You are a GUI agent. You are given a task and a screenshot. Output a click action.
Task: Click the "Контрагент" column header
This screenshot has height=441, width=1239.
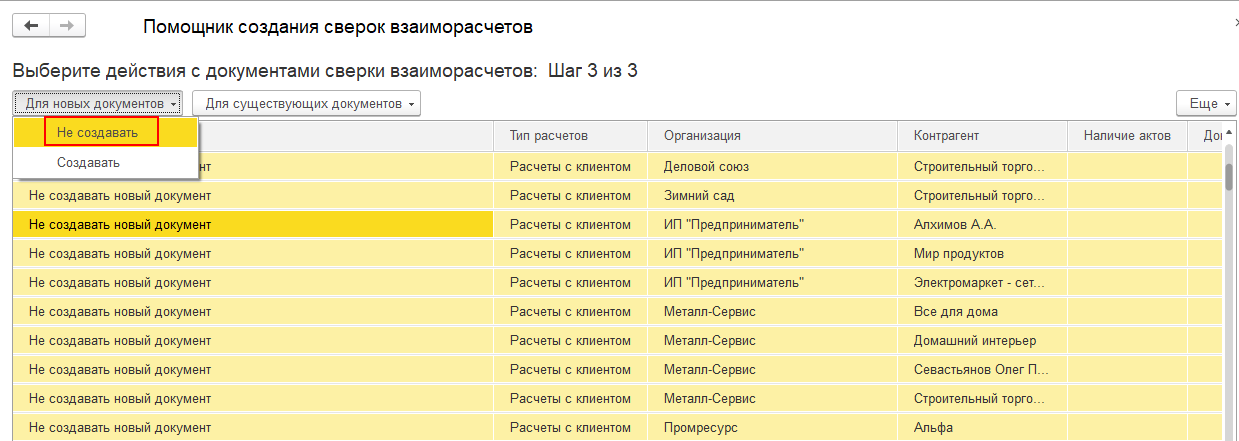tap(945, 136)
